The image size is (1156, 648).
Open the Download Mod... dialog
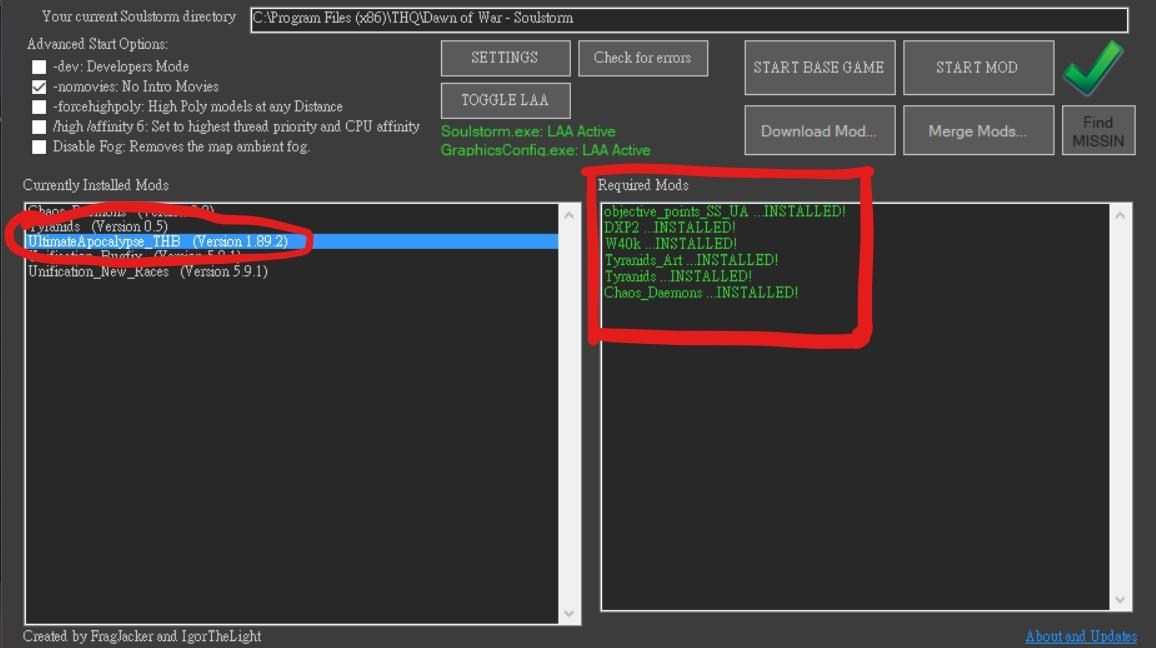coord(819,130)
